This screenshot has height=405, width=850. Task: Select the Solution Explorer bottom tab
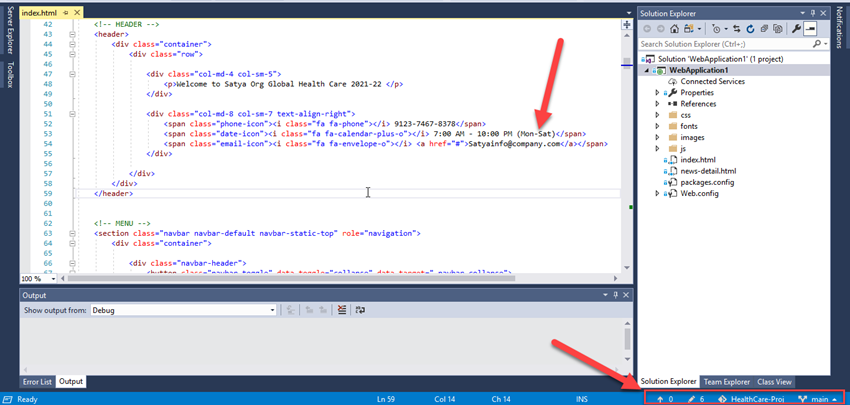tap(668, 382)
